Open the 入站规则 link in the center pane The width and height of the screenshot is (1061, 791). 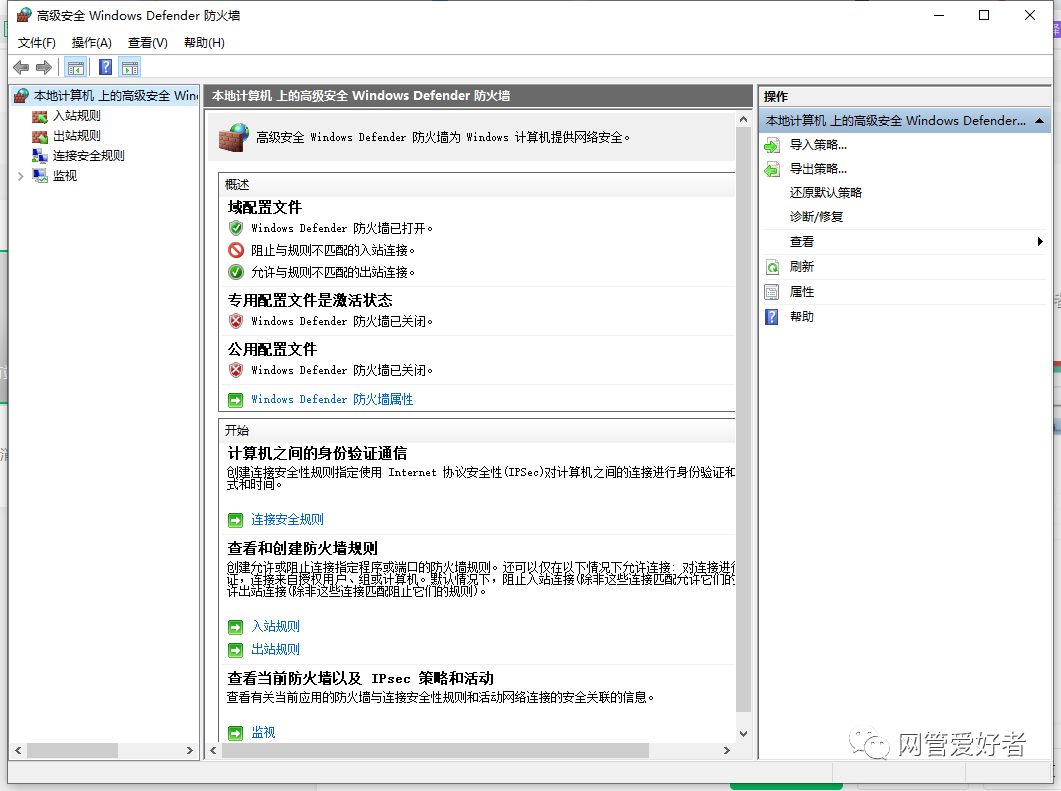pos(275,627)
